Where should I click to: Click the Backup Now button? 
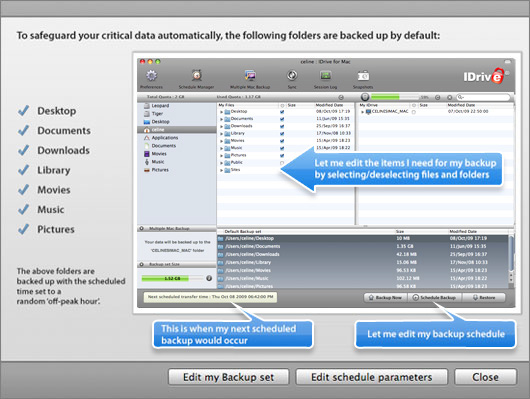coord(385,298)
